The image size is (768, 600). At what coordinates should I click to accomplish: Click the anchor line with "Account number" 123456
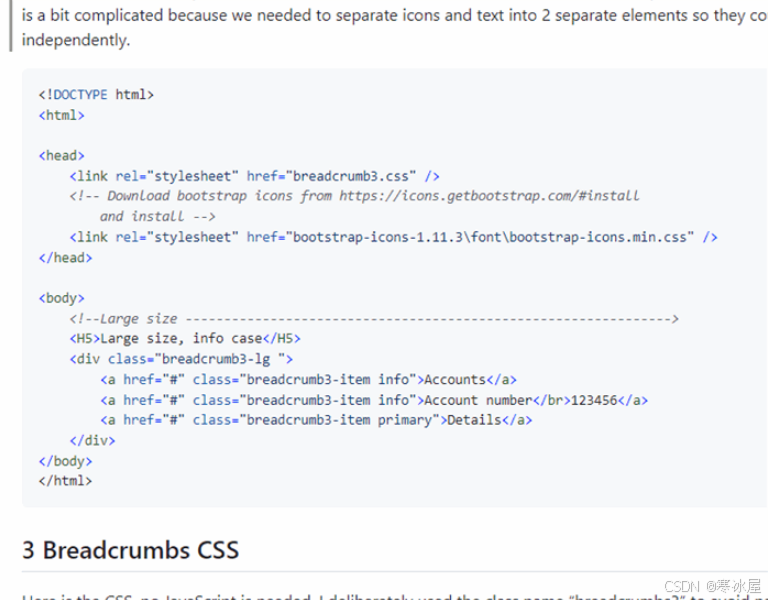[374, 400]
